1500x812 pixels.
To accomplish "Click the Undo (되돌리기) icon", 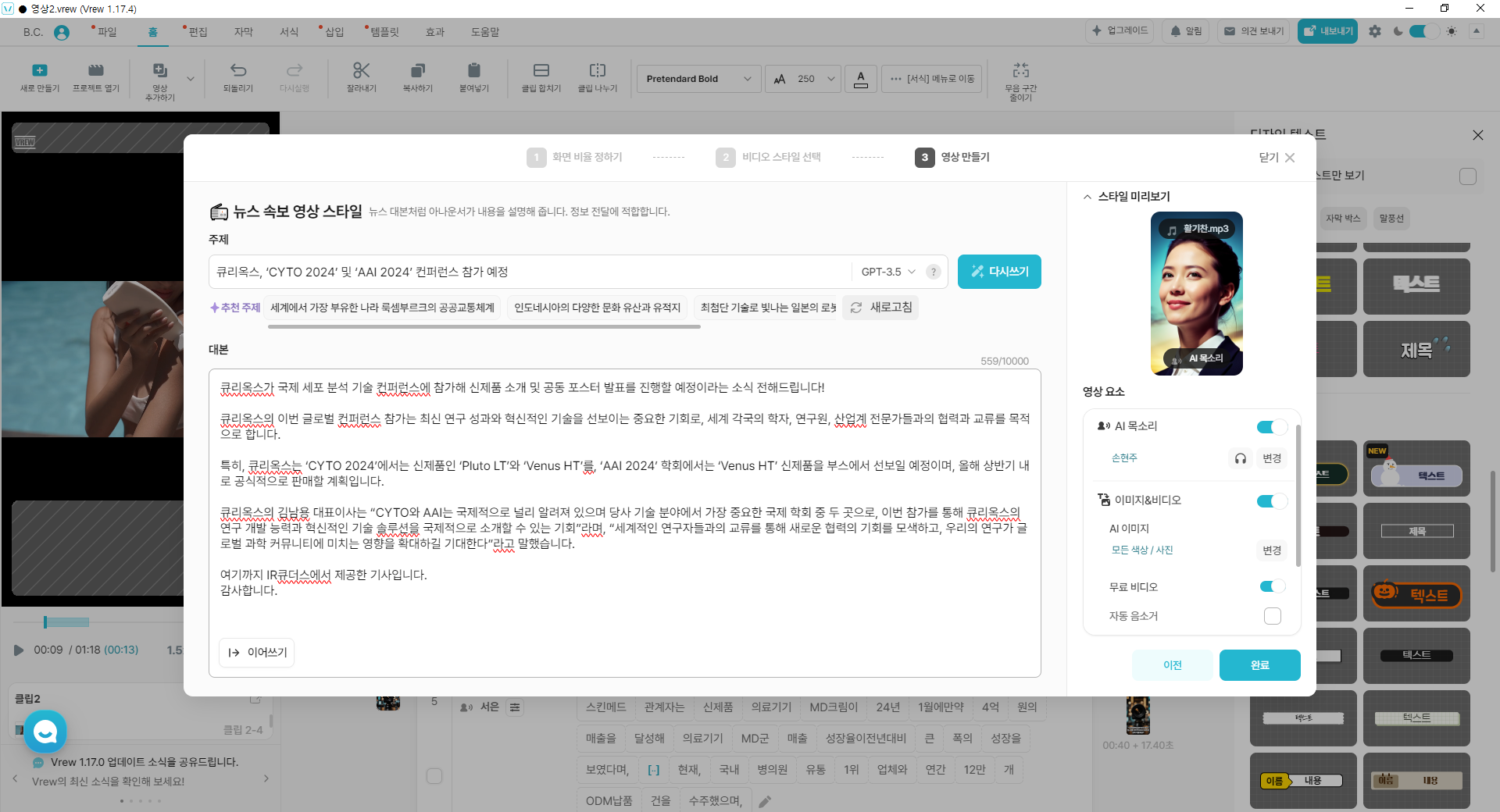I will pos(238,70).
